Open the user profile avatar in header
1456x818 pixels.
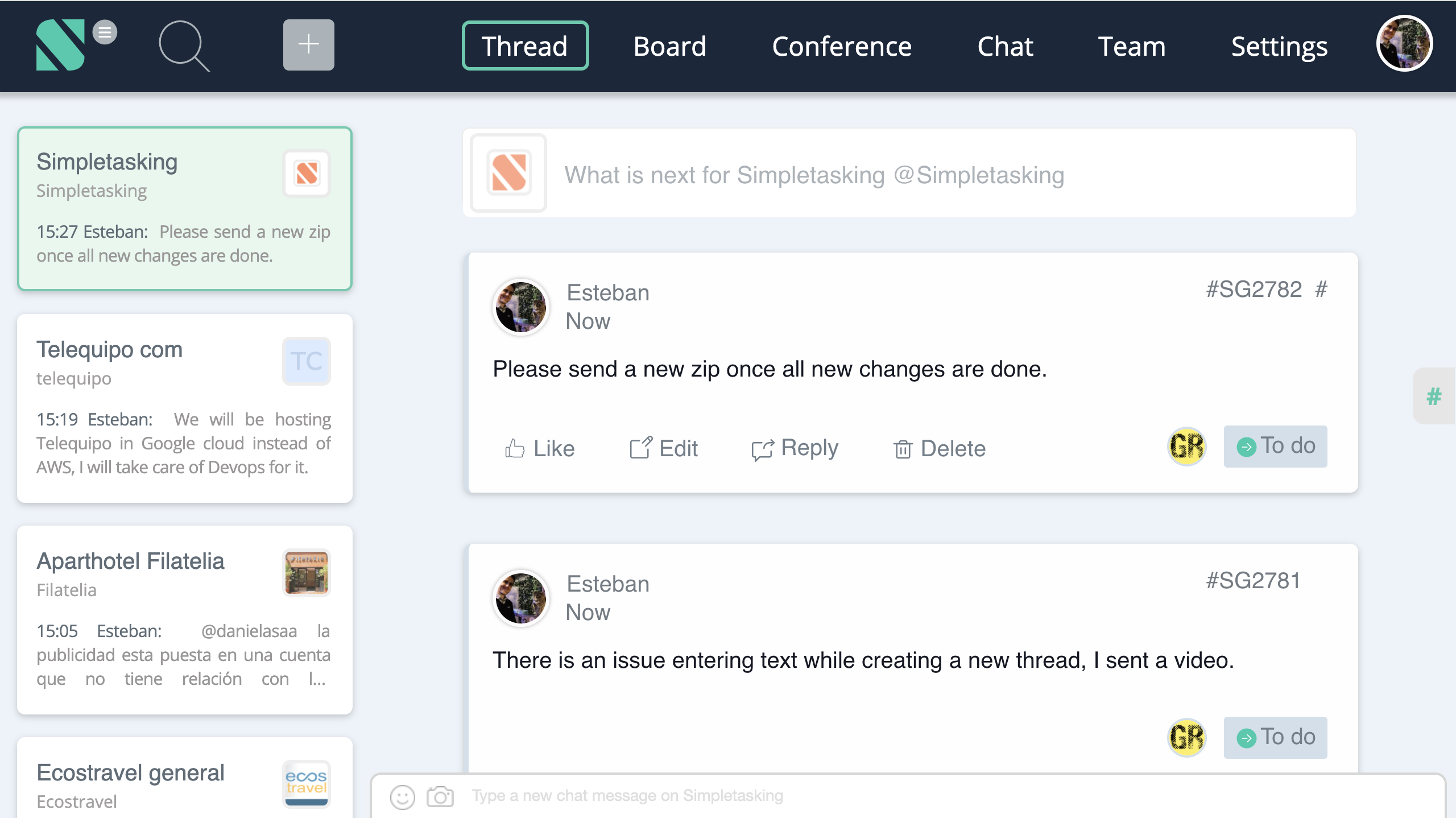(x=1404, y=43)
